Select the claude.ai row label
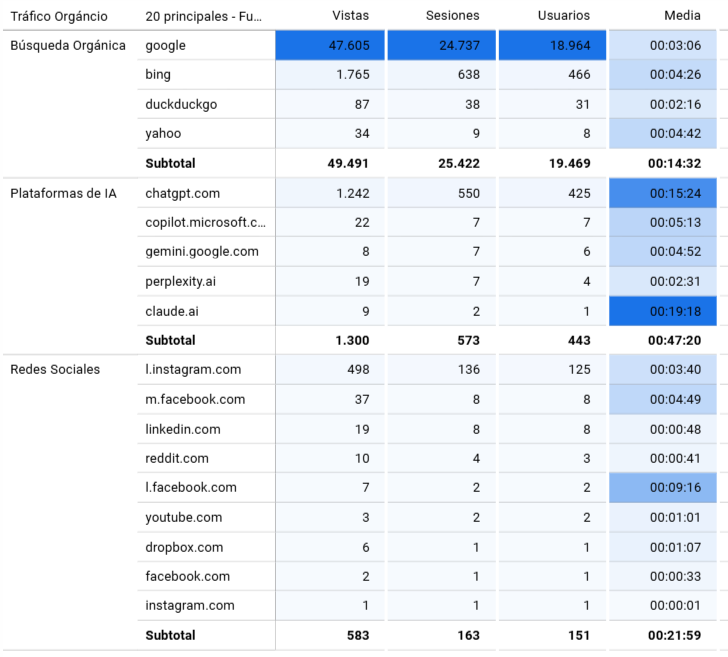 (x=172, y=311)
